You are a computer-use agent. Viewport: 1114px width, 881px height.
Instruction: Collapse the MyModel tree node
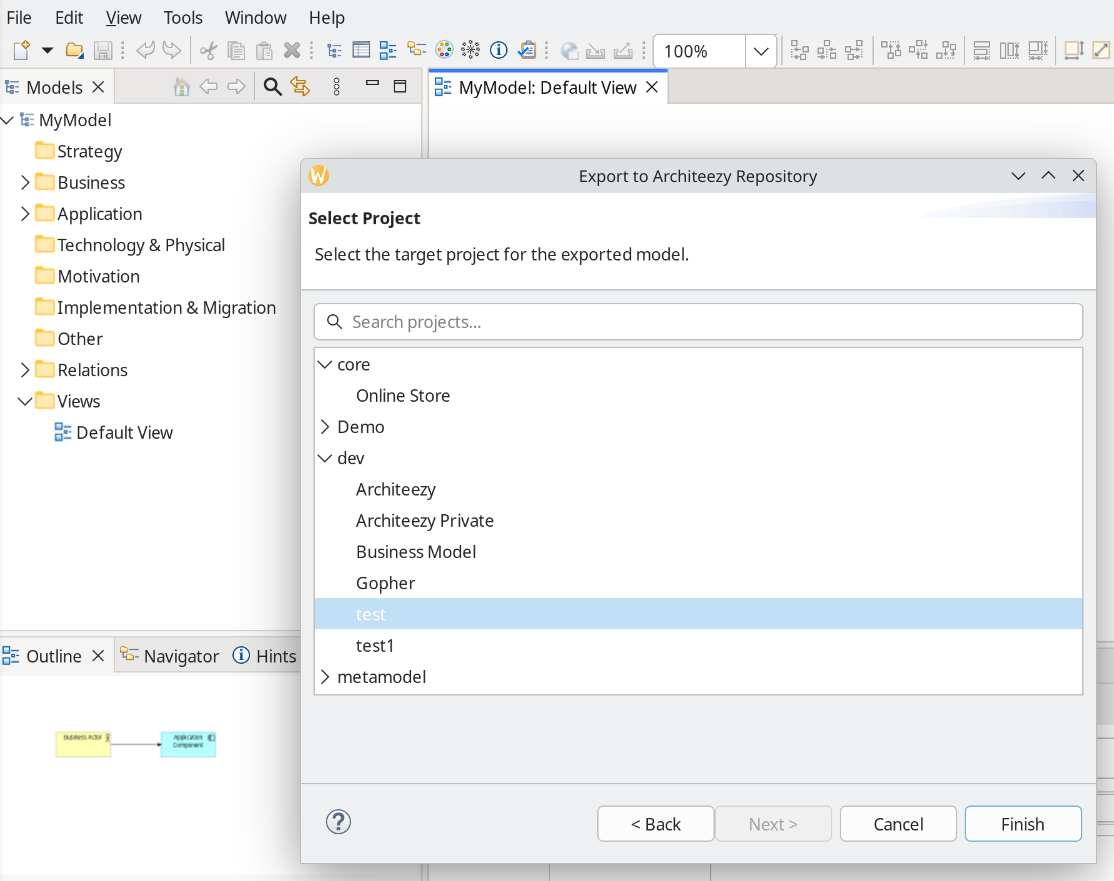(8, 120)
